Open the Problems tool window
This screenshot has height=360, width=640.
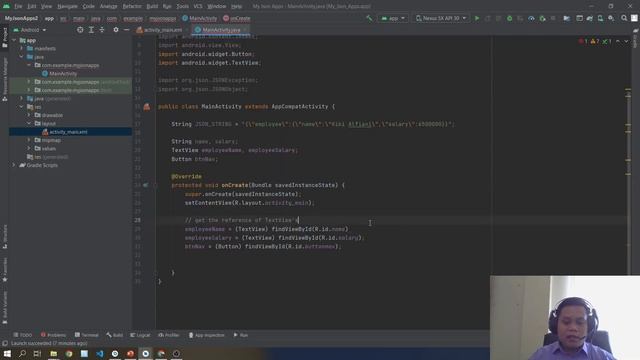53,335
